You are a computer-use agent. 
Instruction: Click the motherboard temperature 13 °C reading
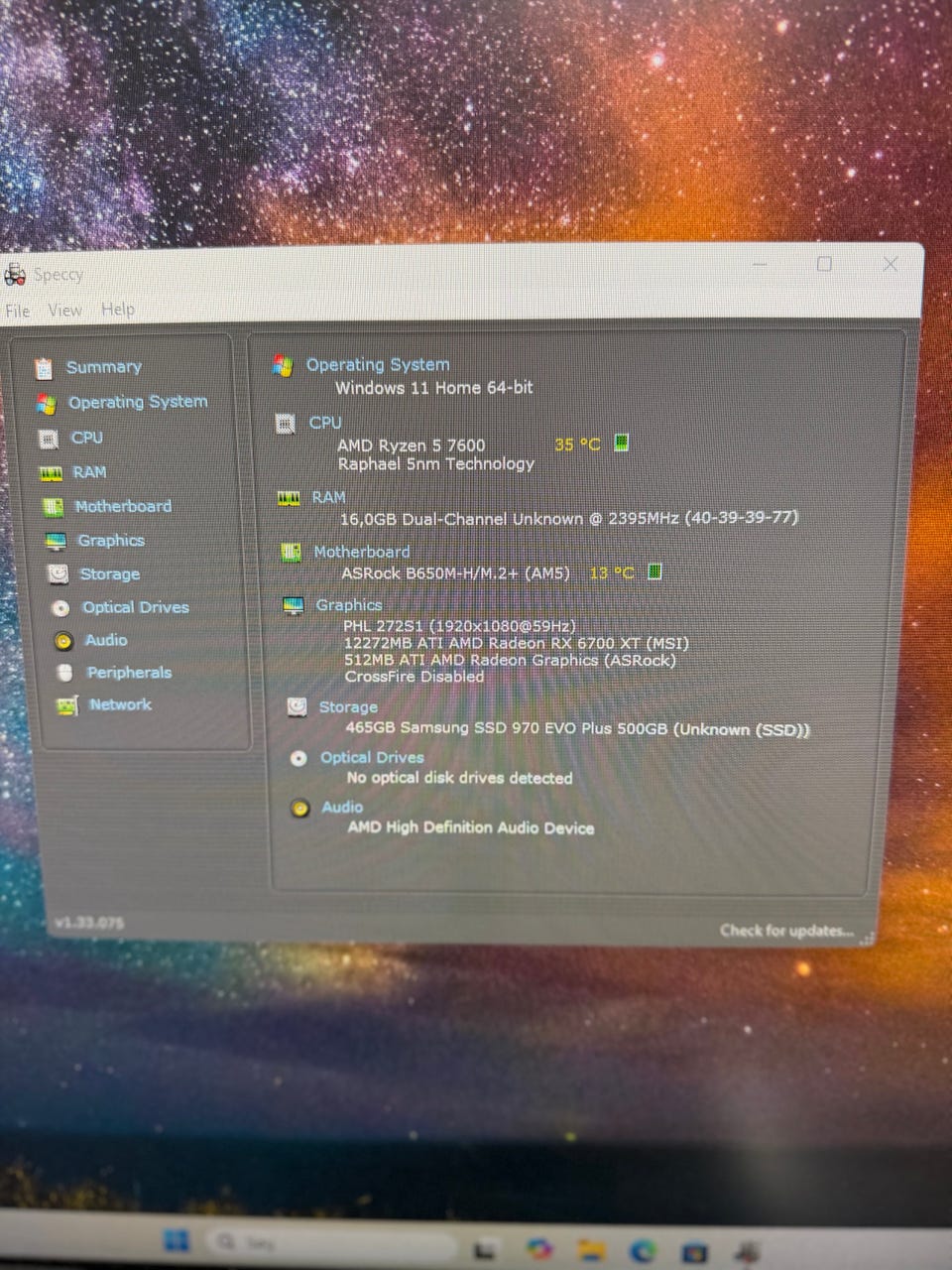click(x=612, y=573)
